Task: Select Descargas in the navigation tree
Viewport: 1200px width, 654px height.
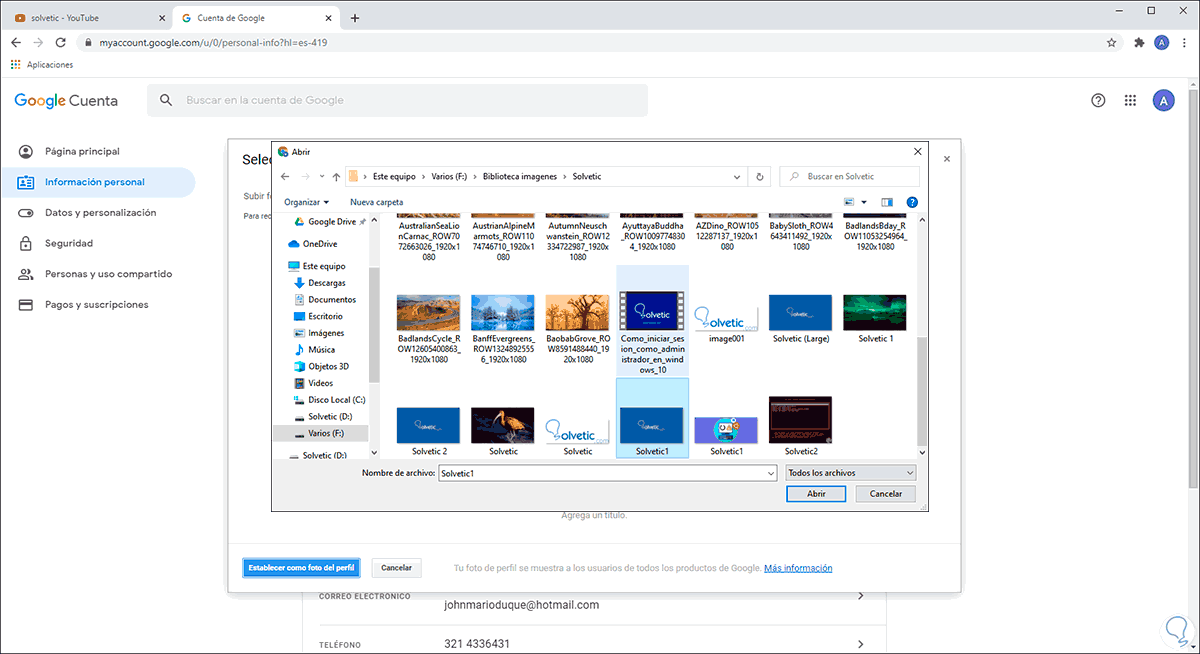Action: tap(326, 283)
